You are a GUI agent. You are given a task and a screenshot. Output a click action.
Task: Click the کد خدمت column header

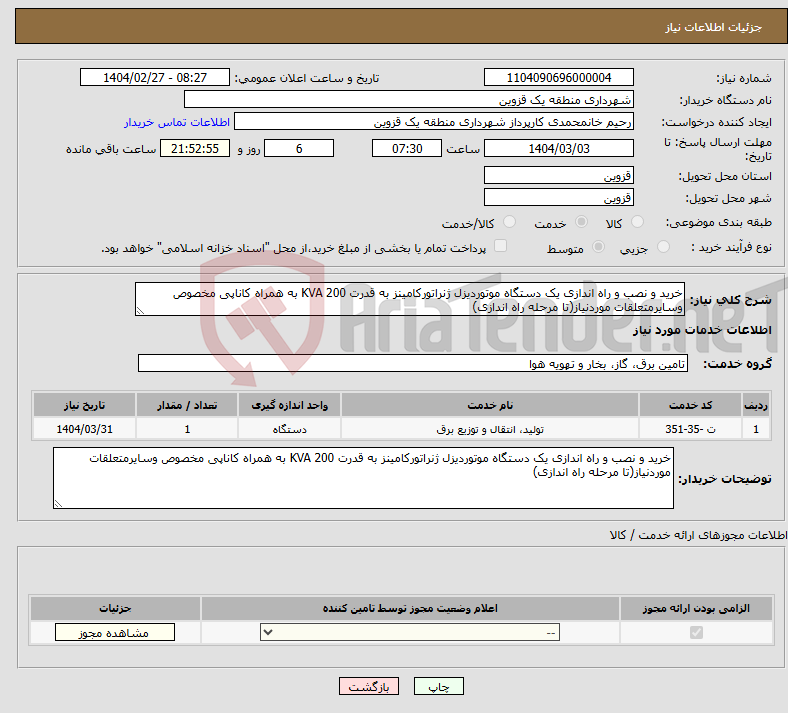tap(691, 405)
